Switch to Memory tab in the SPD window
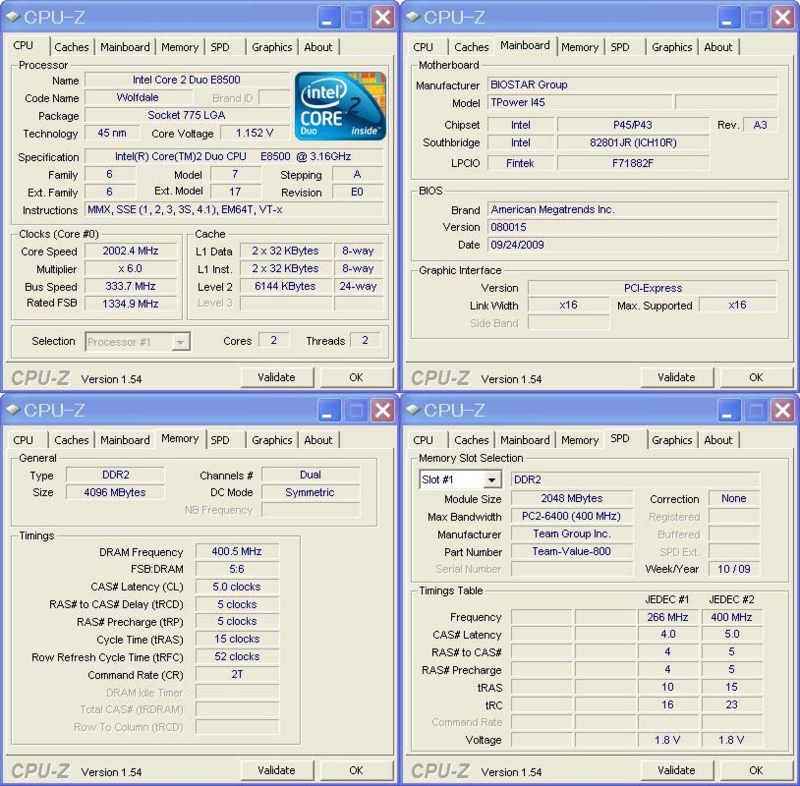Viewport: 800px width, 786px height. pos(580,440)
